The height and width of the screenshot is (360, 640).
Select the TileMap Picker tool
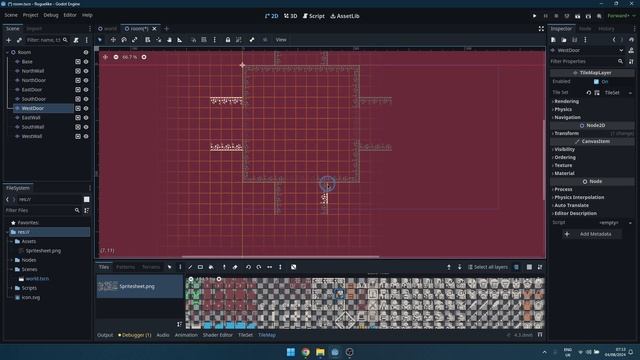(224, 267)
